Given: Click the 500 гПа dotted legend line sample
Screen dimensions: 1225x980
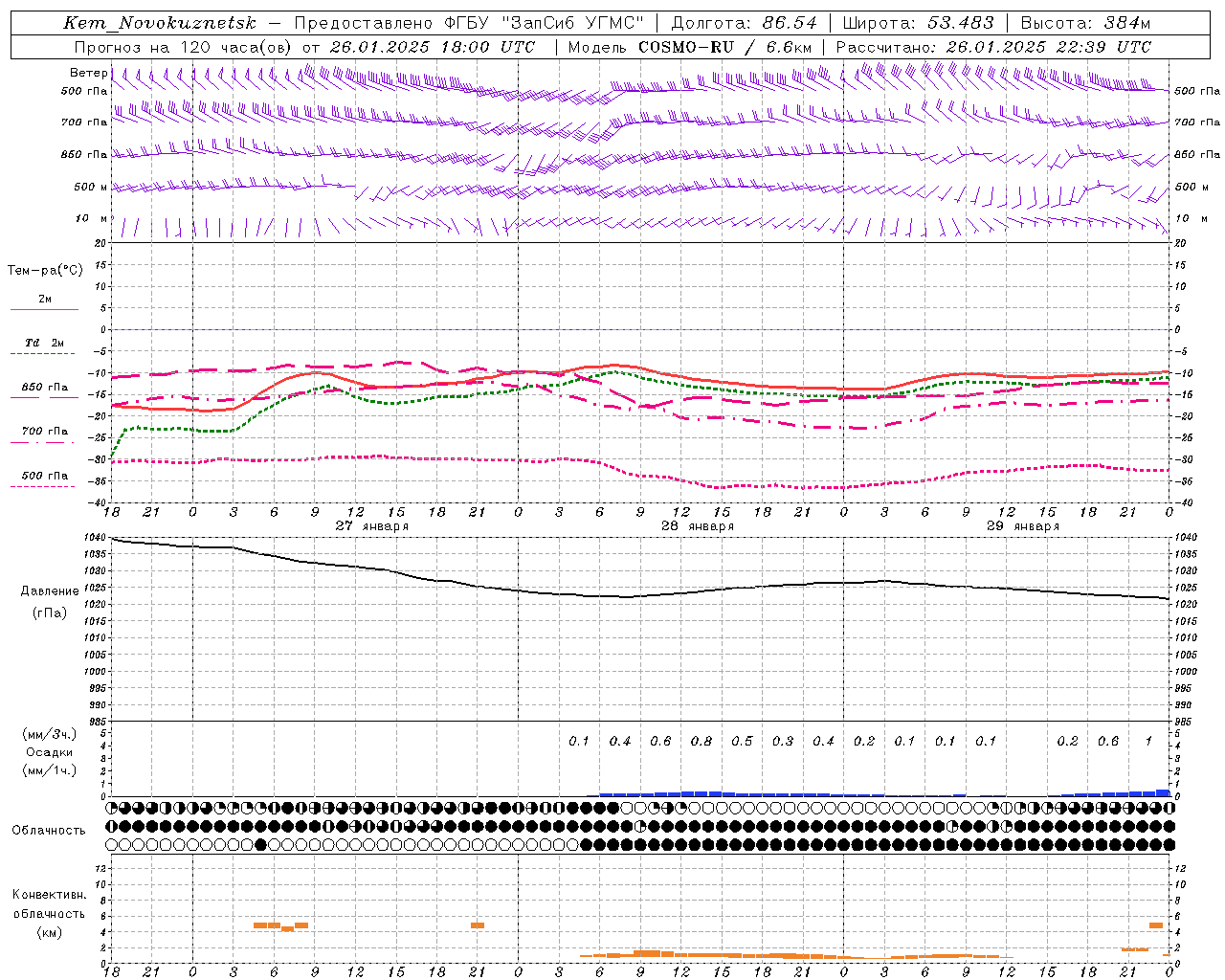Looking at the screenshot, I should click(44, 487).
